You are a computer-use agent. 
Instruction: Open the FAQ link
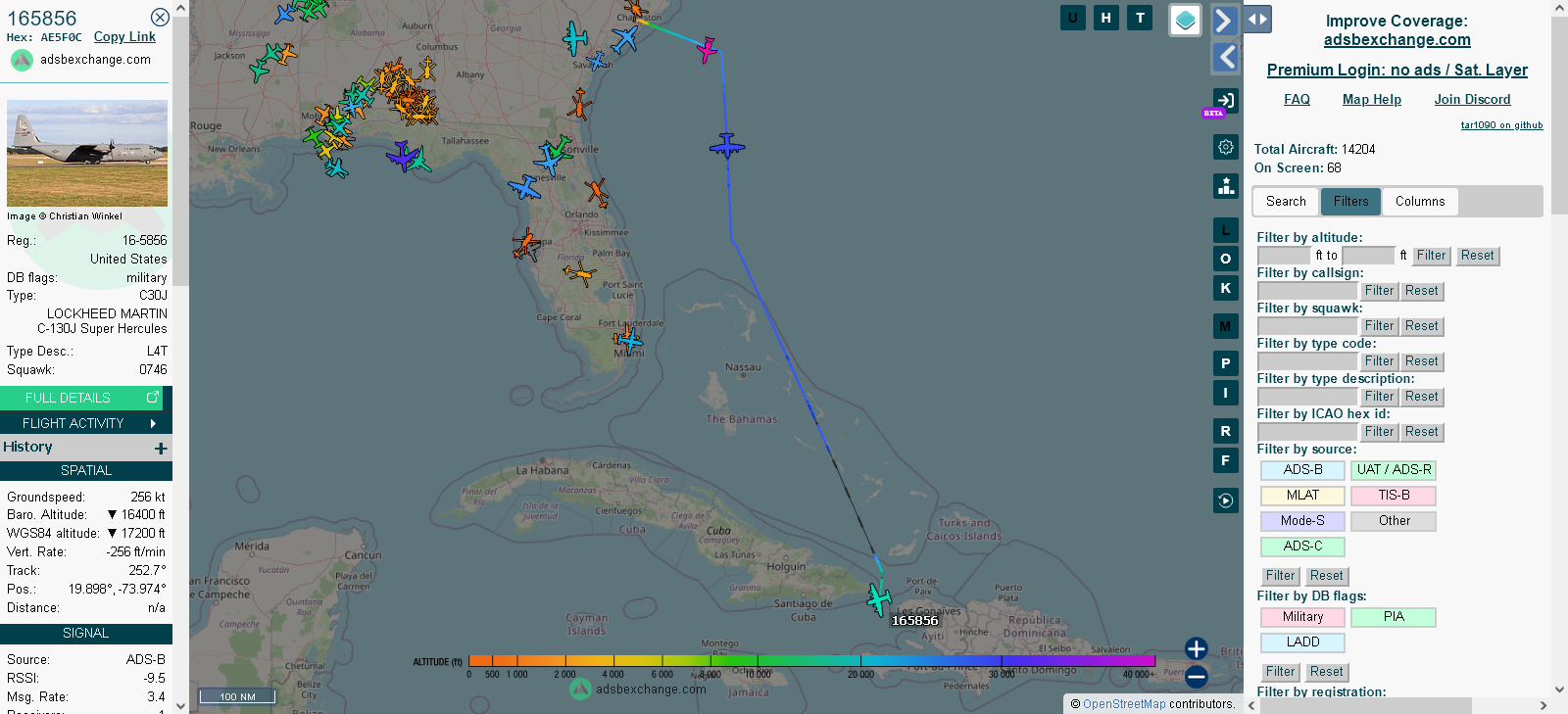[1297, 100]
